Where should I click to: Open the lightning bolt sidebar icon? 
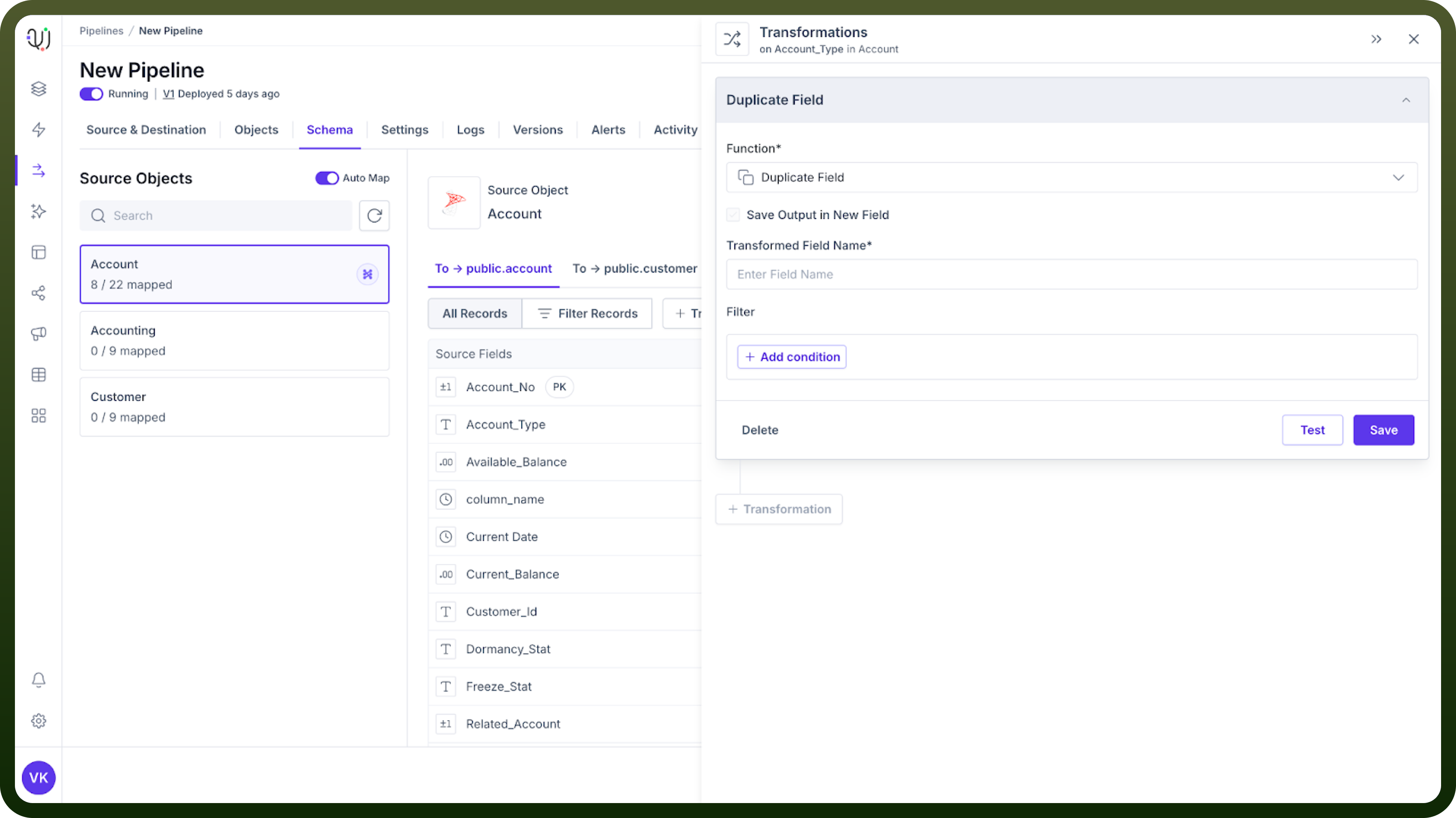click(x=38, y=130)
